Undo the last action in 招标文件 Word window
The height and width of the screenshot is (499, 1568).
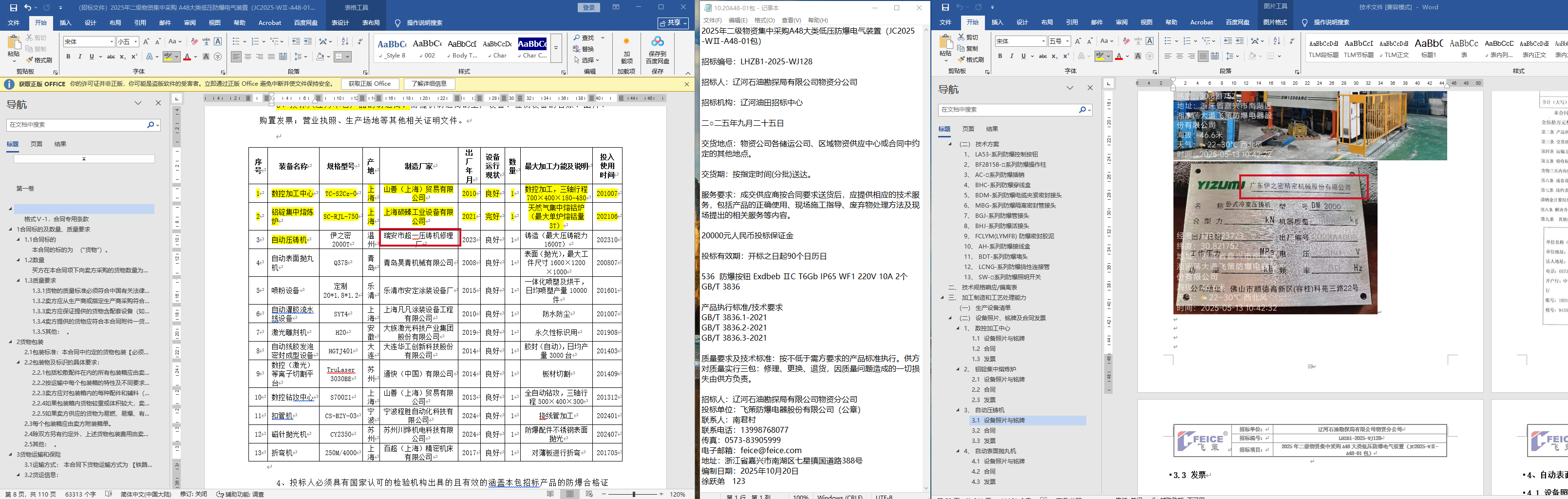pos(27,7)
